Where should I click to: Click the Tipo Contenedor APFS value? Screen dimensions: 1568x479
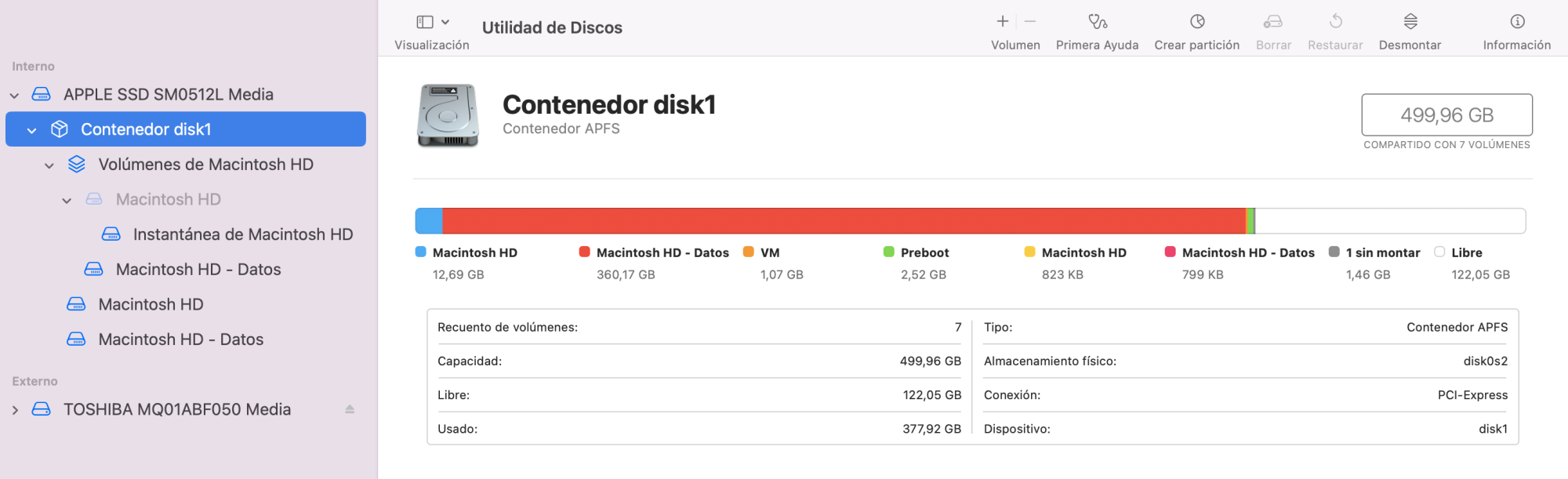point(1457,328)
